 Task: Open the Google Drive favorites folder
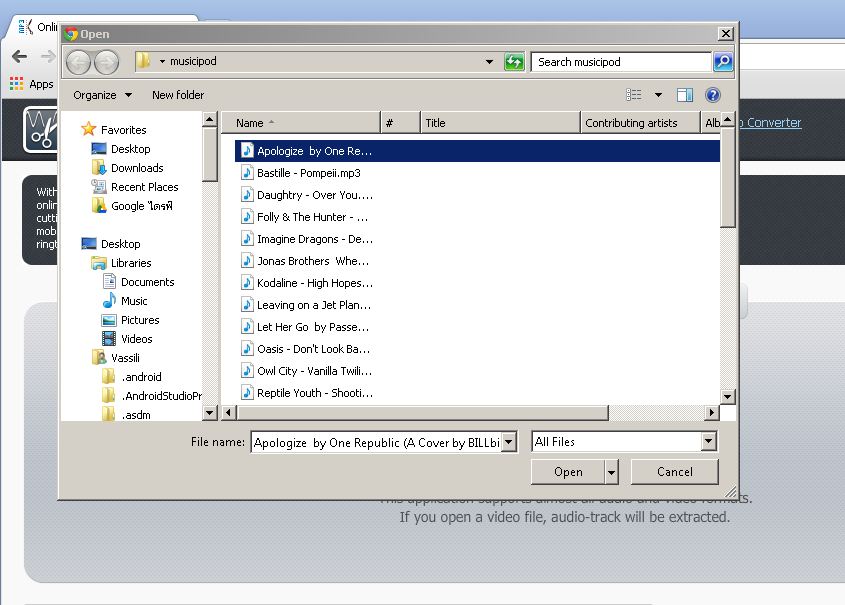(x=133, y=206)
